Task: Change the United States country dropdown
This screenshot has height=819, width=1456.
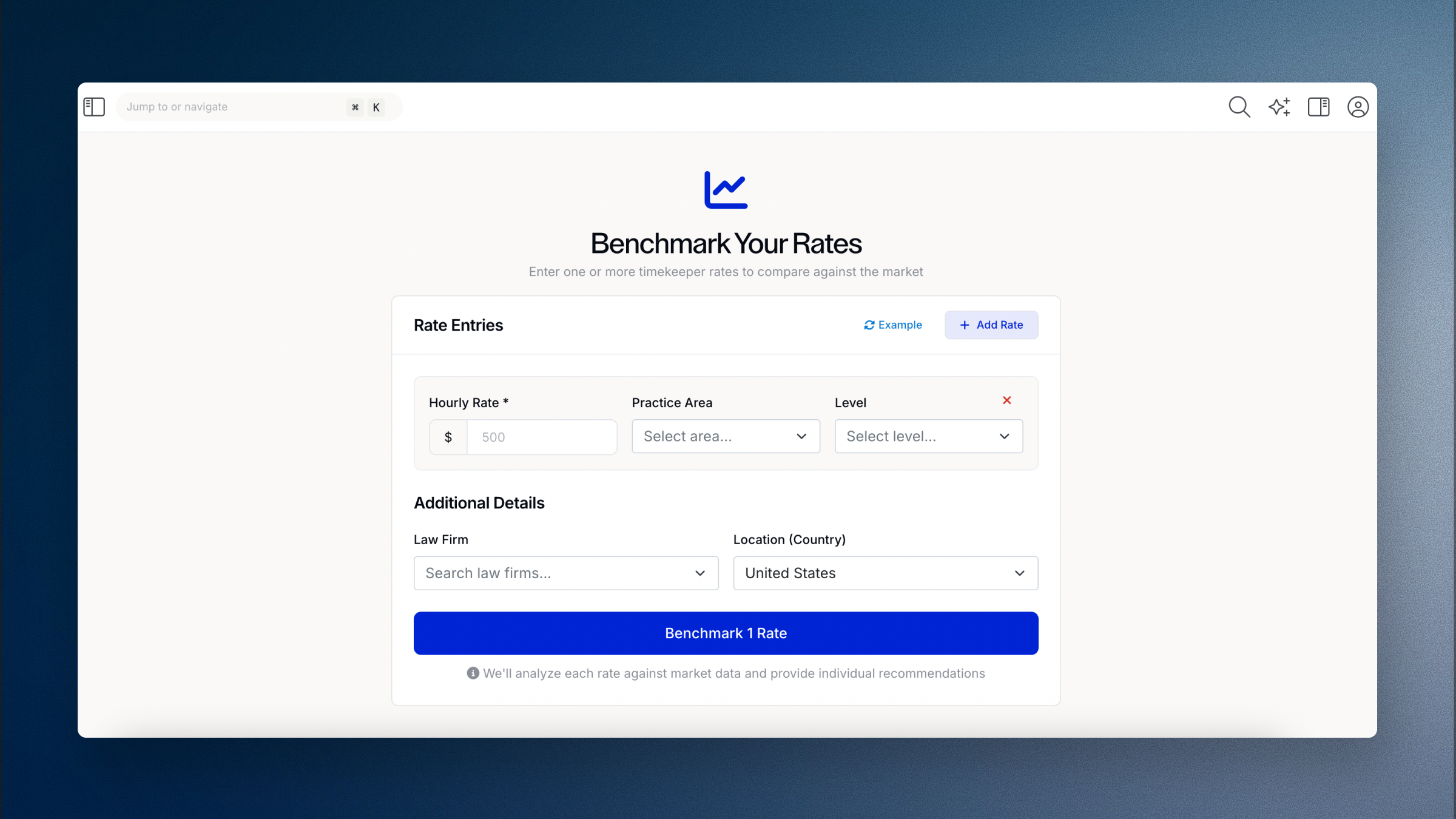Action: point(885,573)
